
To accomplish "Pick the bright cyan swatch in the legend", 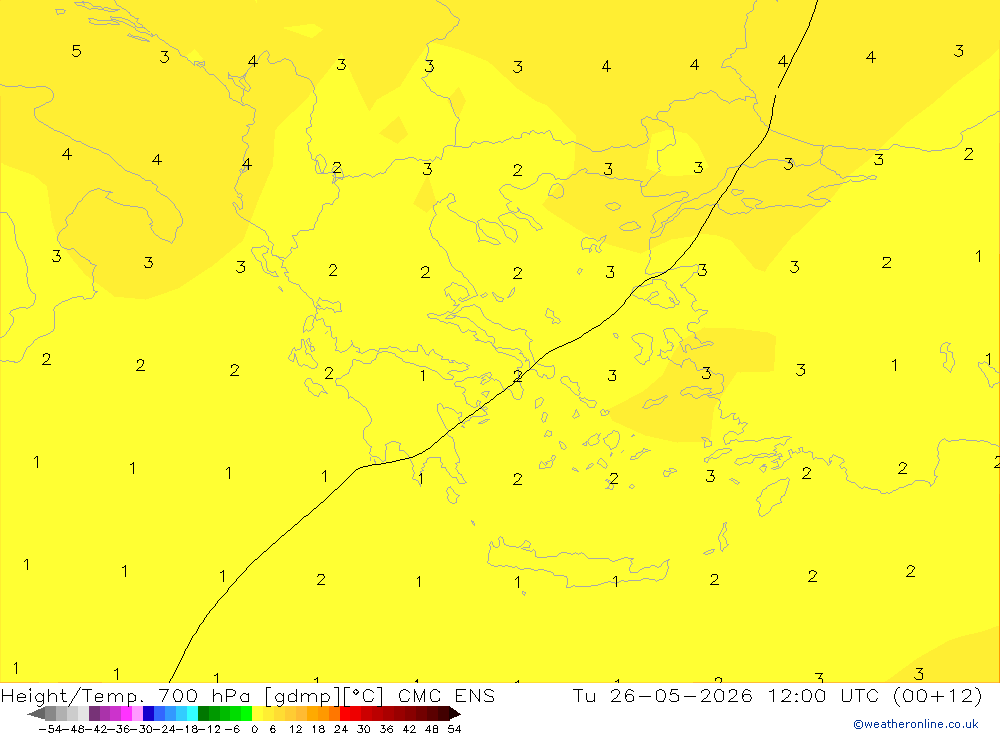I will (192, 714).
